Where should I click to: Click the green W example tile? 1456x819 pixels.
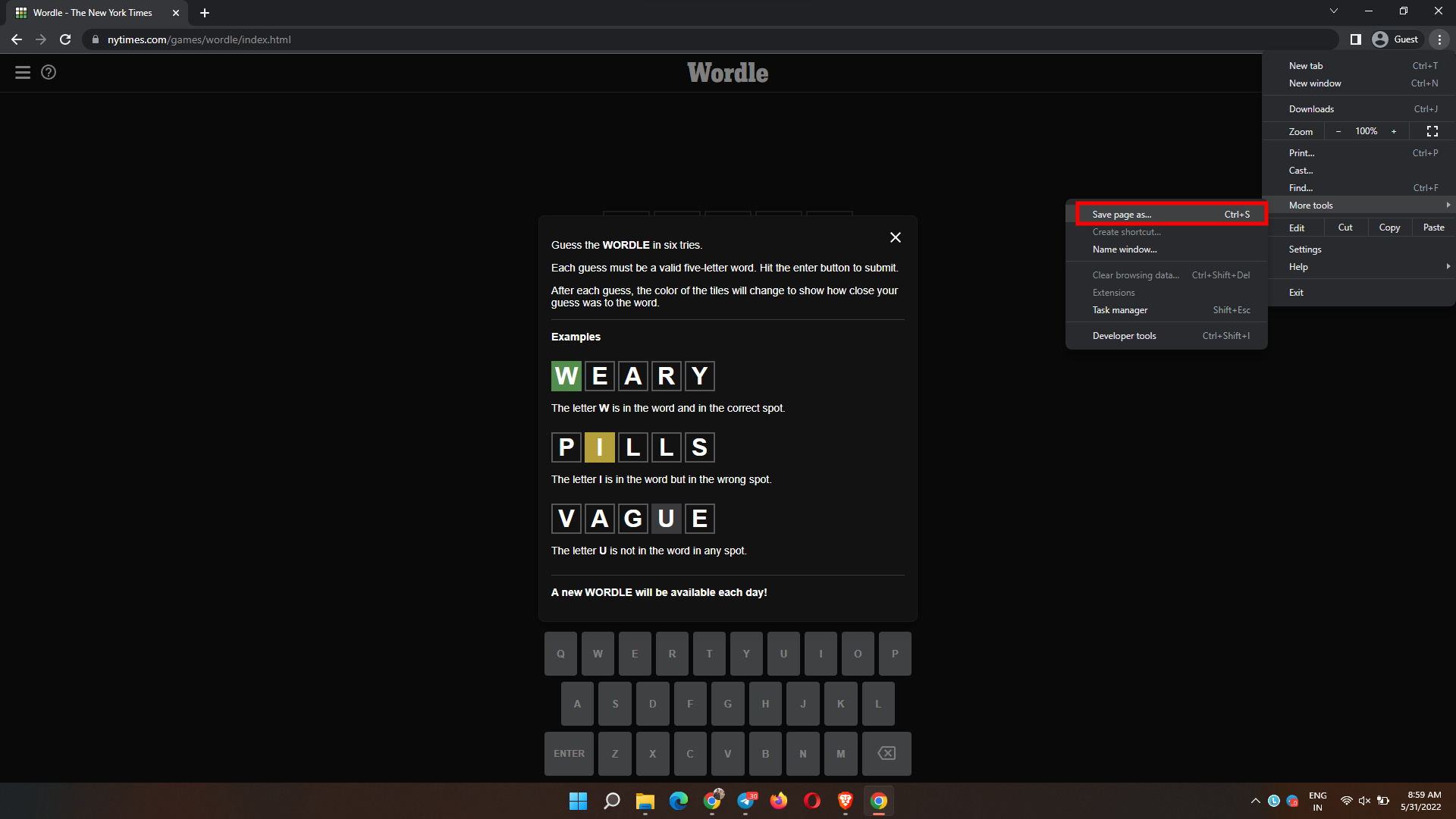pyautogui.click(x=566, y=376)
